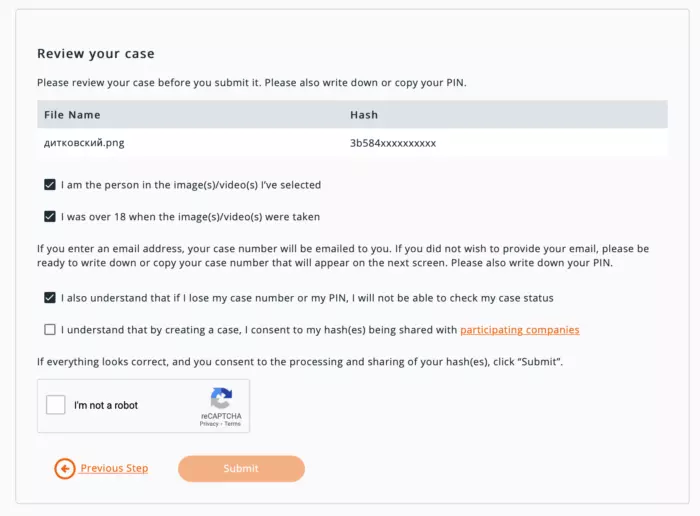Click the "Hash" column header
700x516 pixels.
364,115
